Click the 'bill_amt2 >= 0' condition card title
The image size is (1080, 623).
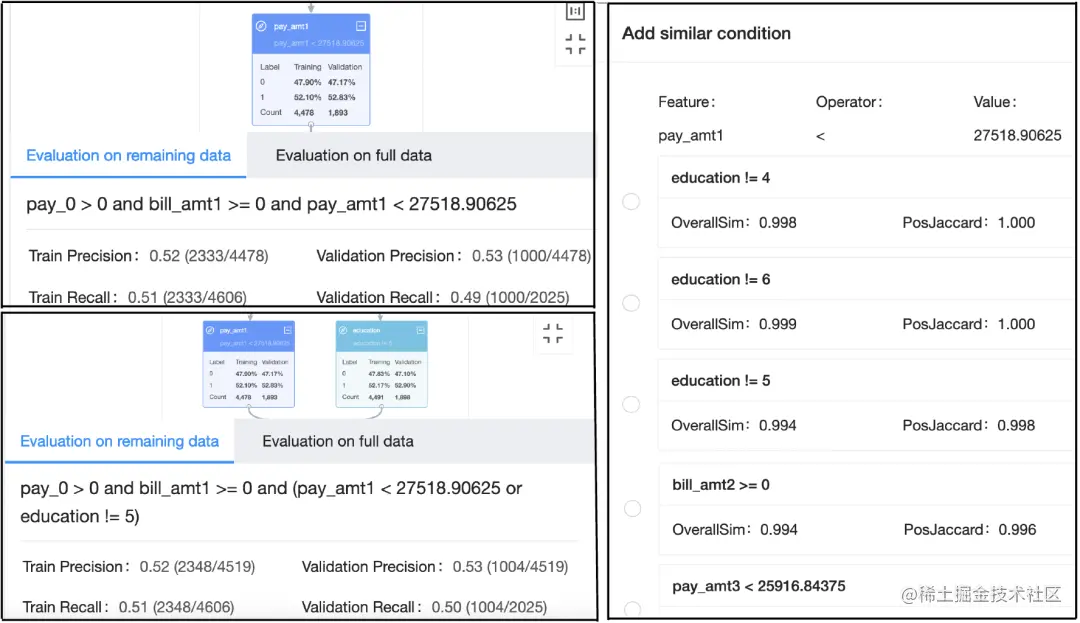[721, 485]
